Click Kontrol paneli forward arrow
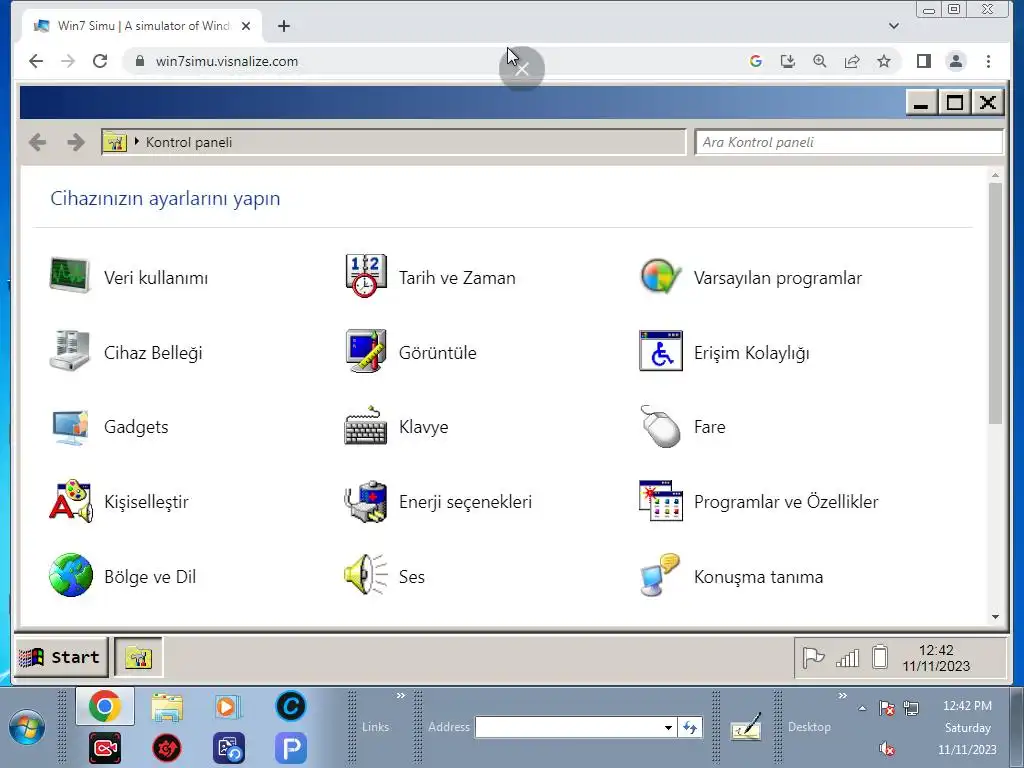Image resolution: width=1024 pixels, height=768 pixels. coord(76,142)
